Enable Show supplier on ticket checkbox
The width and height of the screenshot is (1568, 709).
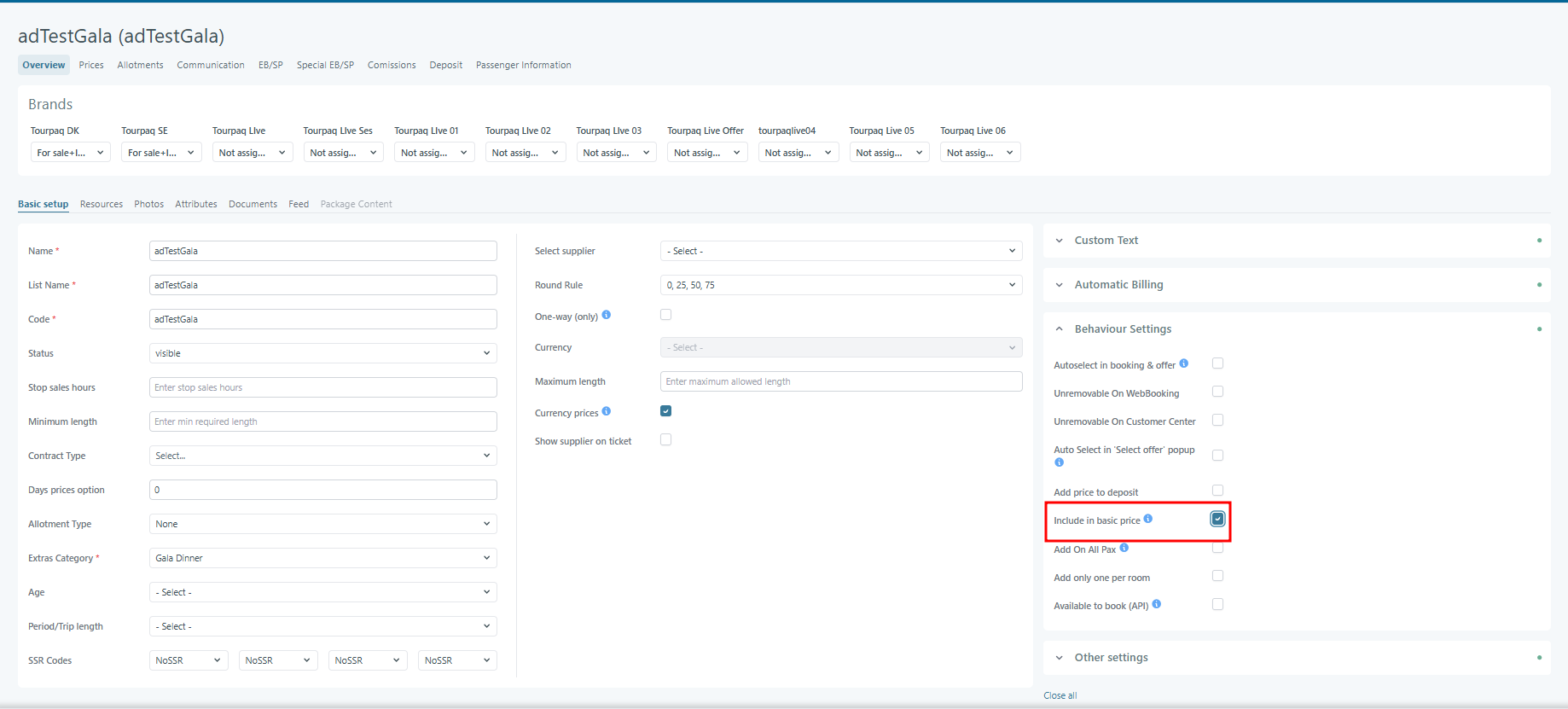tap(666, 440)
